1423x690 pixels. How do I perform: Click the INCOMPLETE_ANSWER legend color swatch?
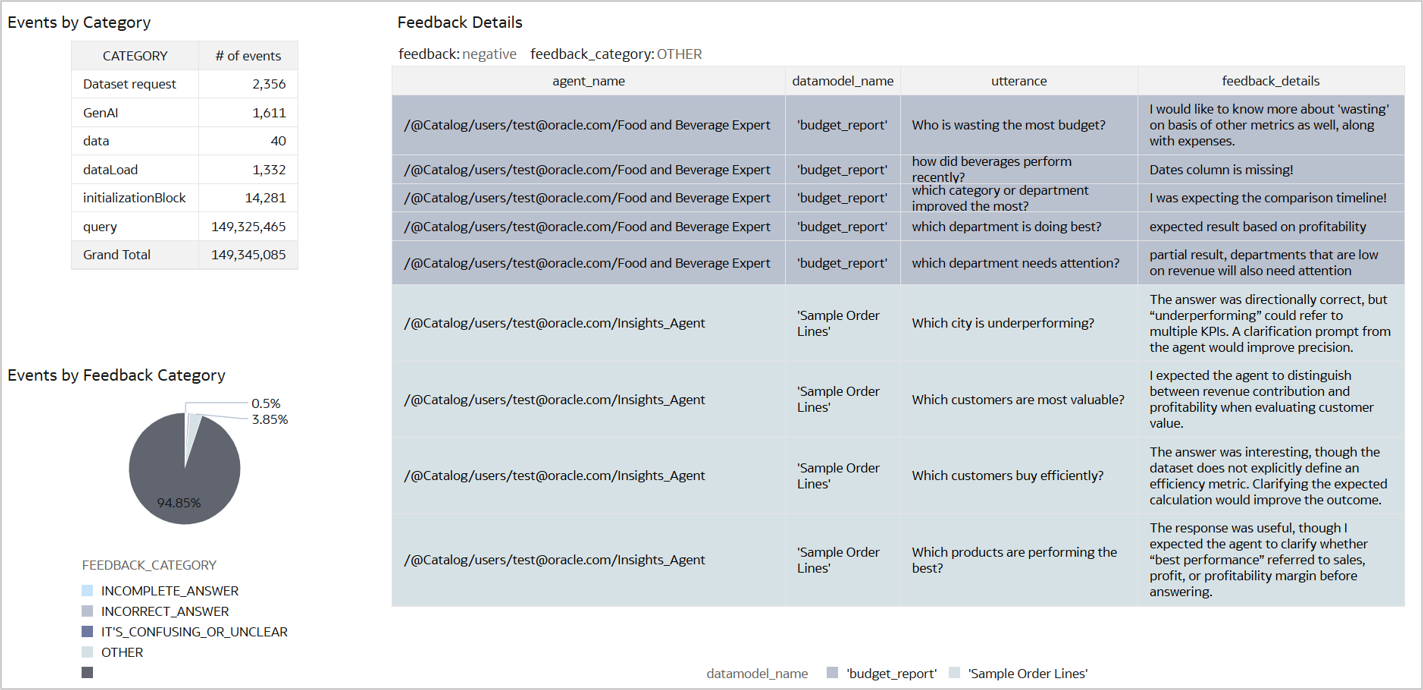pos(88,591)
